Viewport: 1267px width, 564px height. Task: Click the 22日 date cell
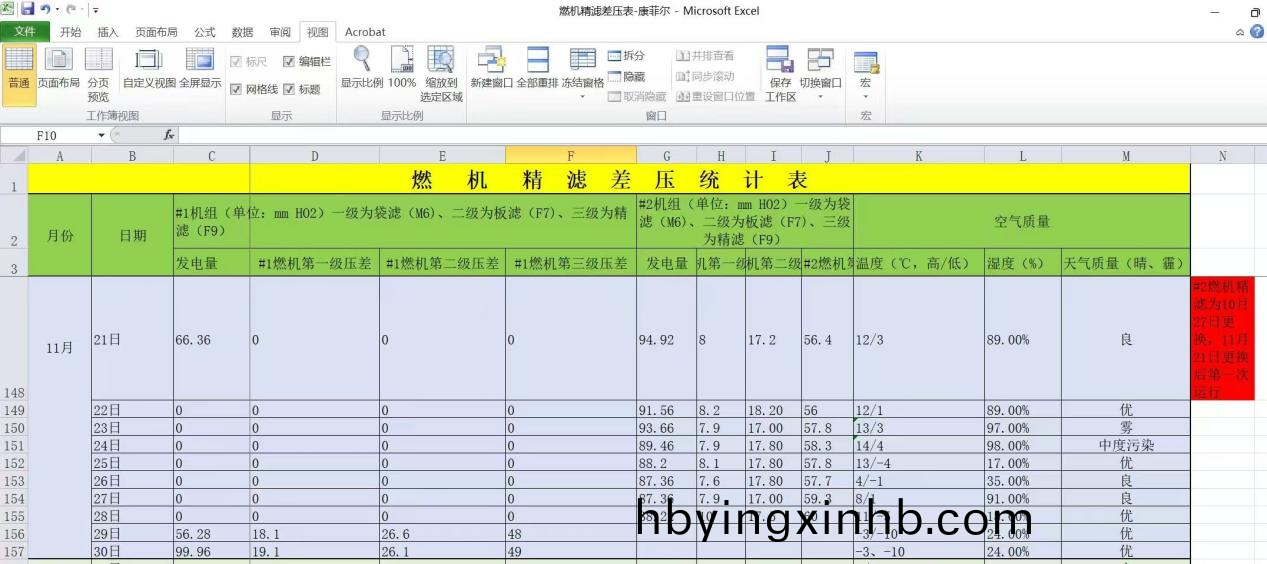click(x=132, y=410)
